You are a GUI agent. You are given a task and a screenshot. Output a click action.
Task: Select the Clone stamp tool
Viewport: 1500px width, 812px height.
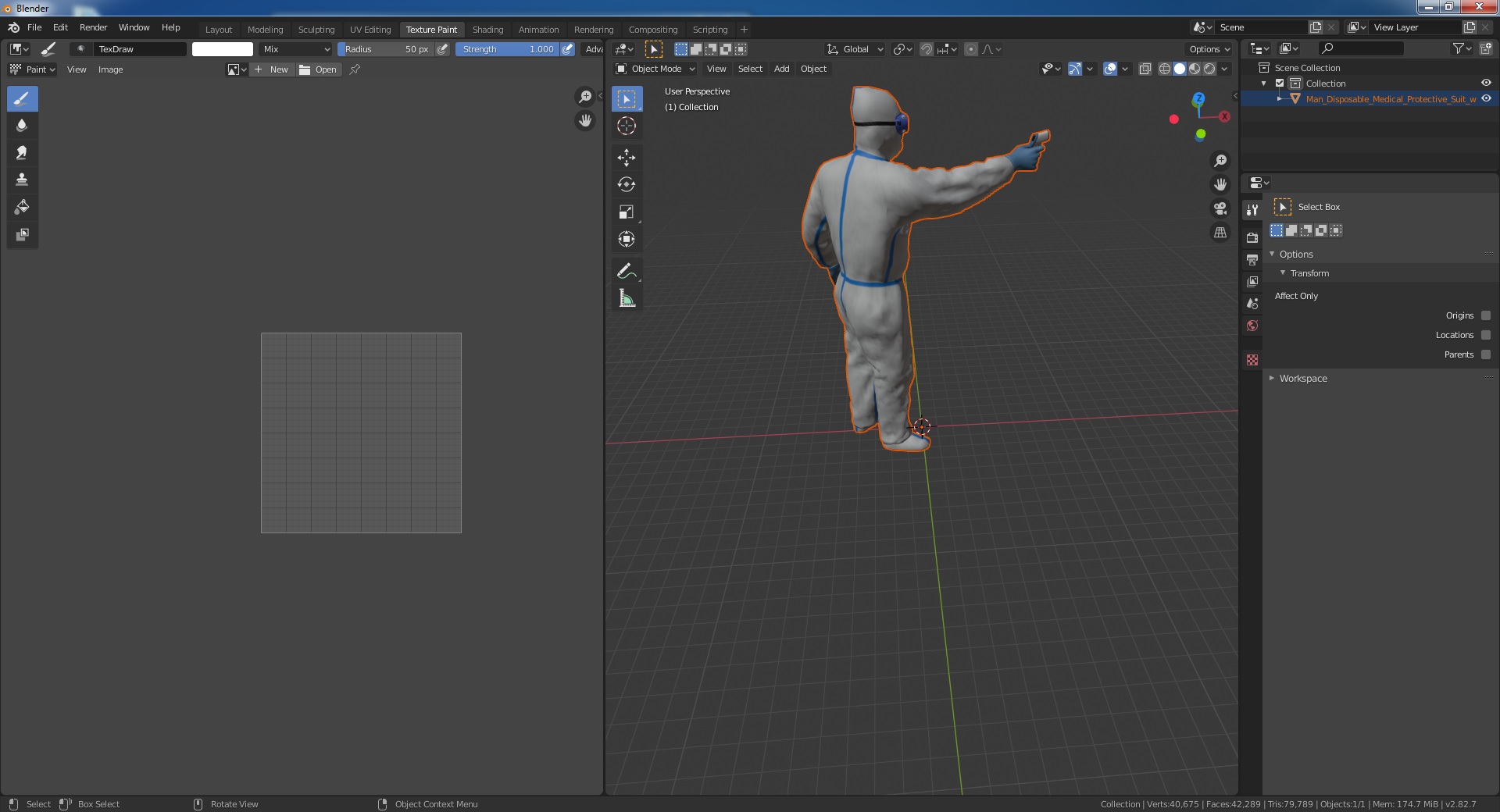point(22,180)
